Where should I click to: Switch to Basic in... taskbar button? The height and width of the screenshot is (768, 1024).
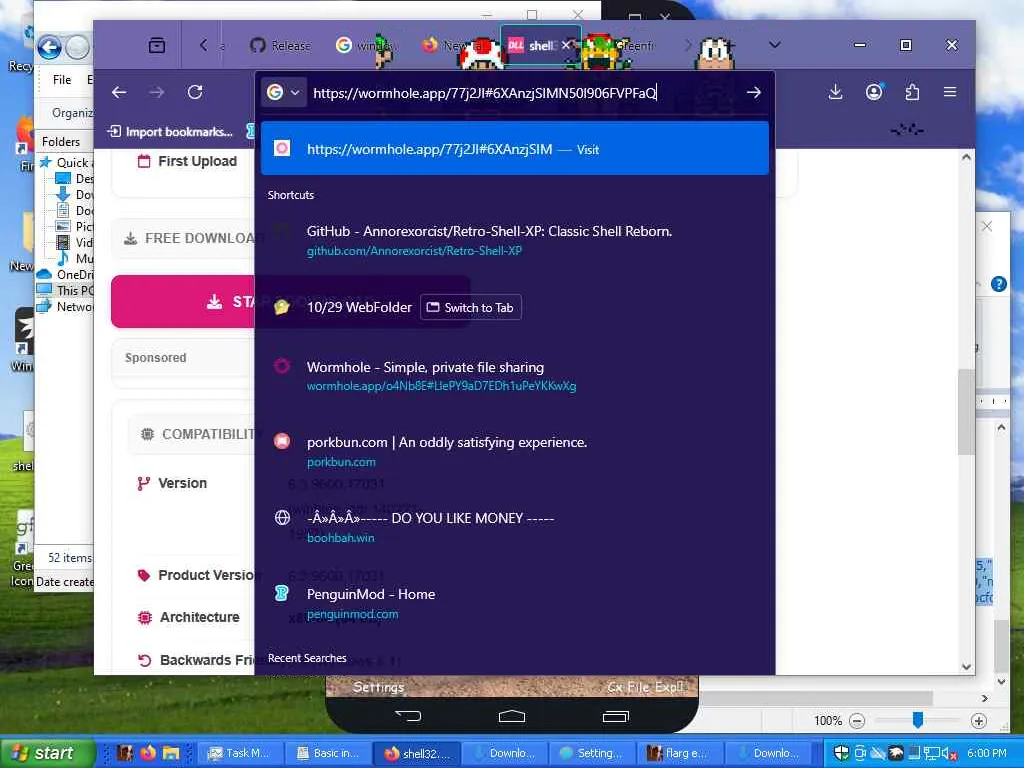(329, 753)
